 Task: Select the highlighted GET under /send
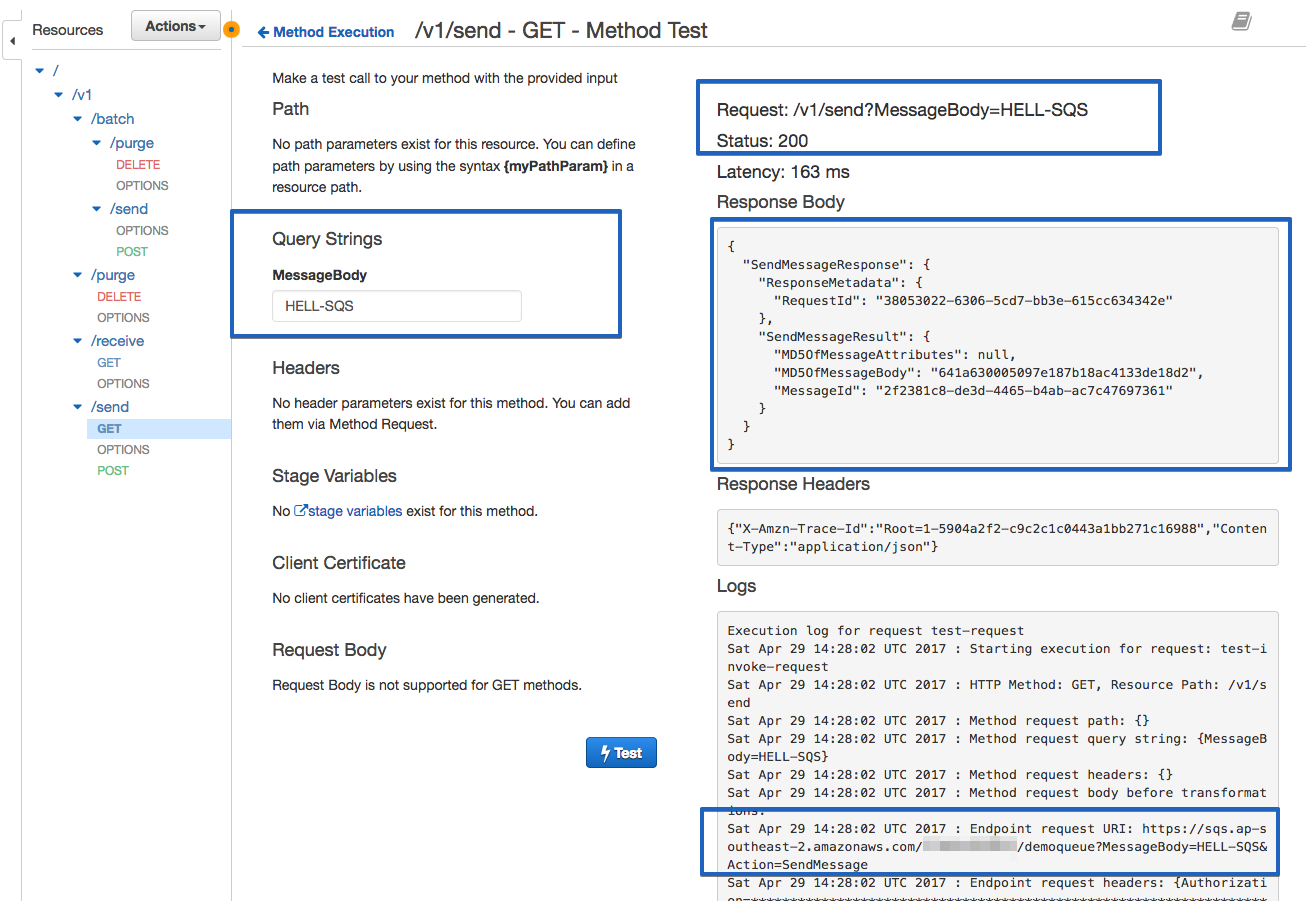[x=109, y=429]
